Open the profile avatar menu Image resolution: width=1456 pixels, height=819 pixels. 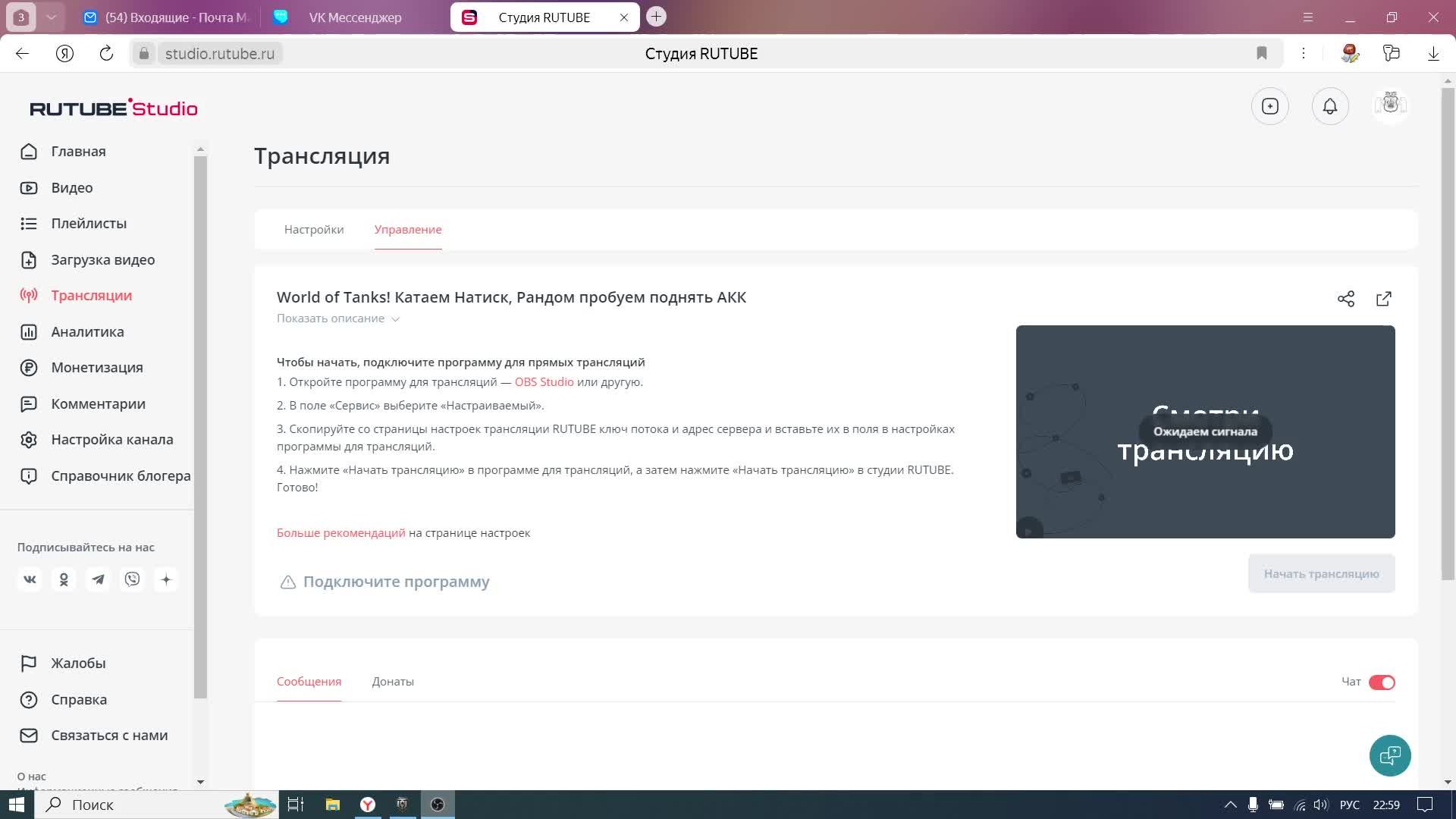[x=1391, y=105]
